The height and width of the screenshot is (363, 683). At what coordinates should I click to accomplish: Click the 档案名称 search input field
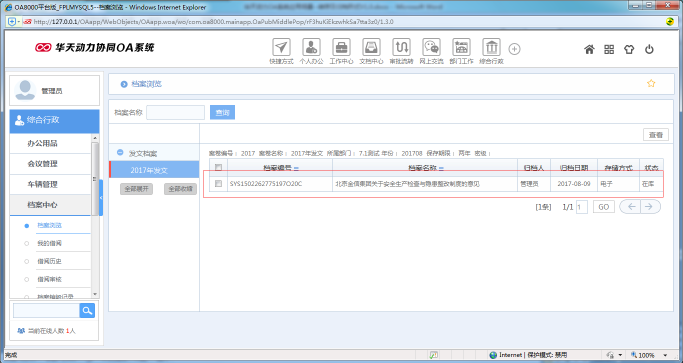coord(176,112)
